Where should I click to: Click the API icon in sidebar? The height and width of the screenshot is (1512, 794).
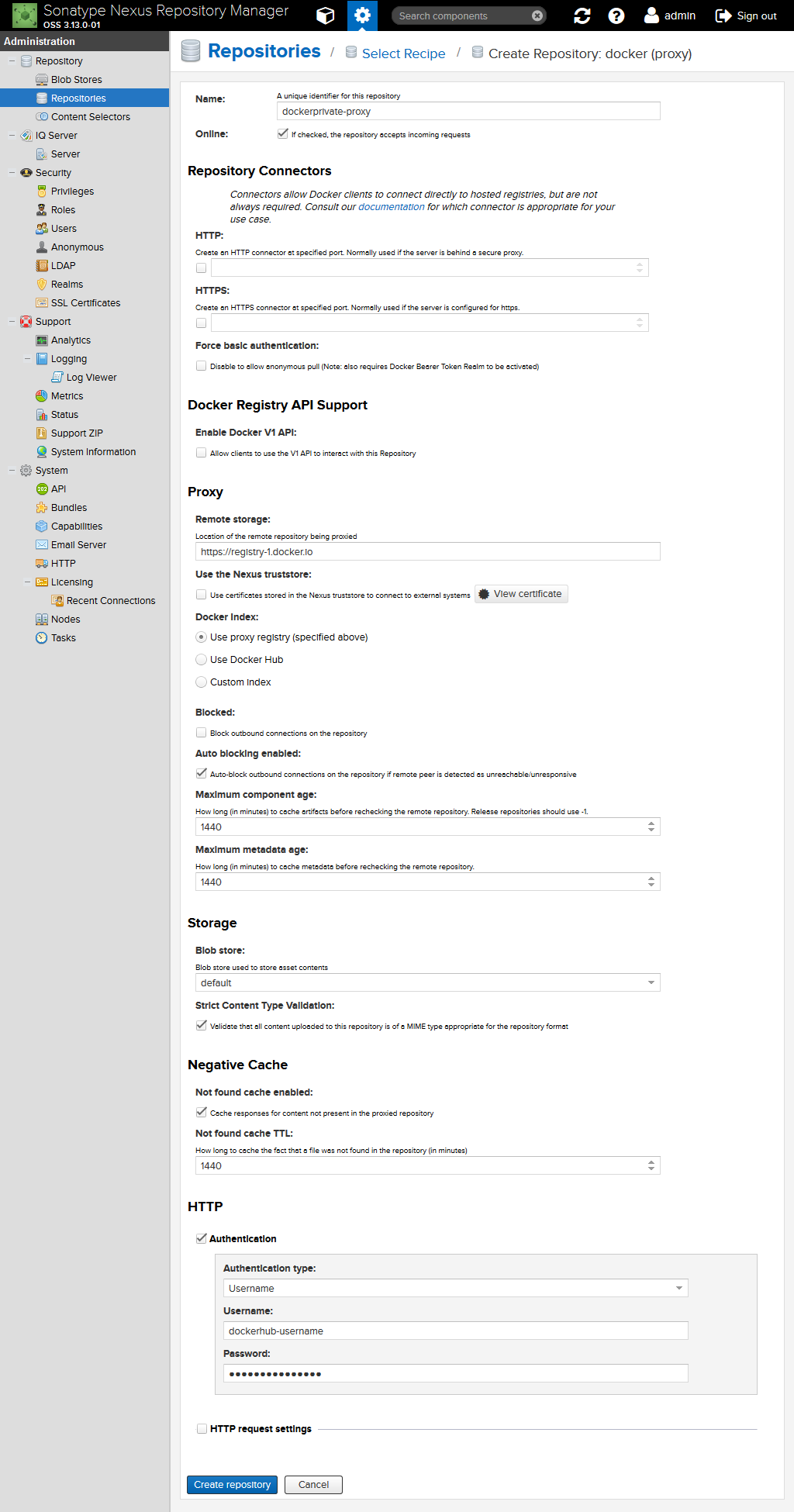(42, 489)
